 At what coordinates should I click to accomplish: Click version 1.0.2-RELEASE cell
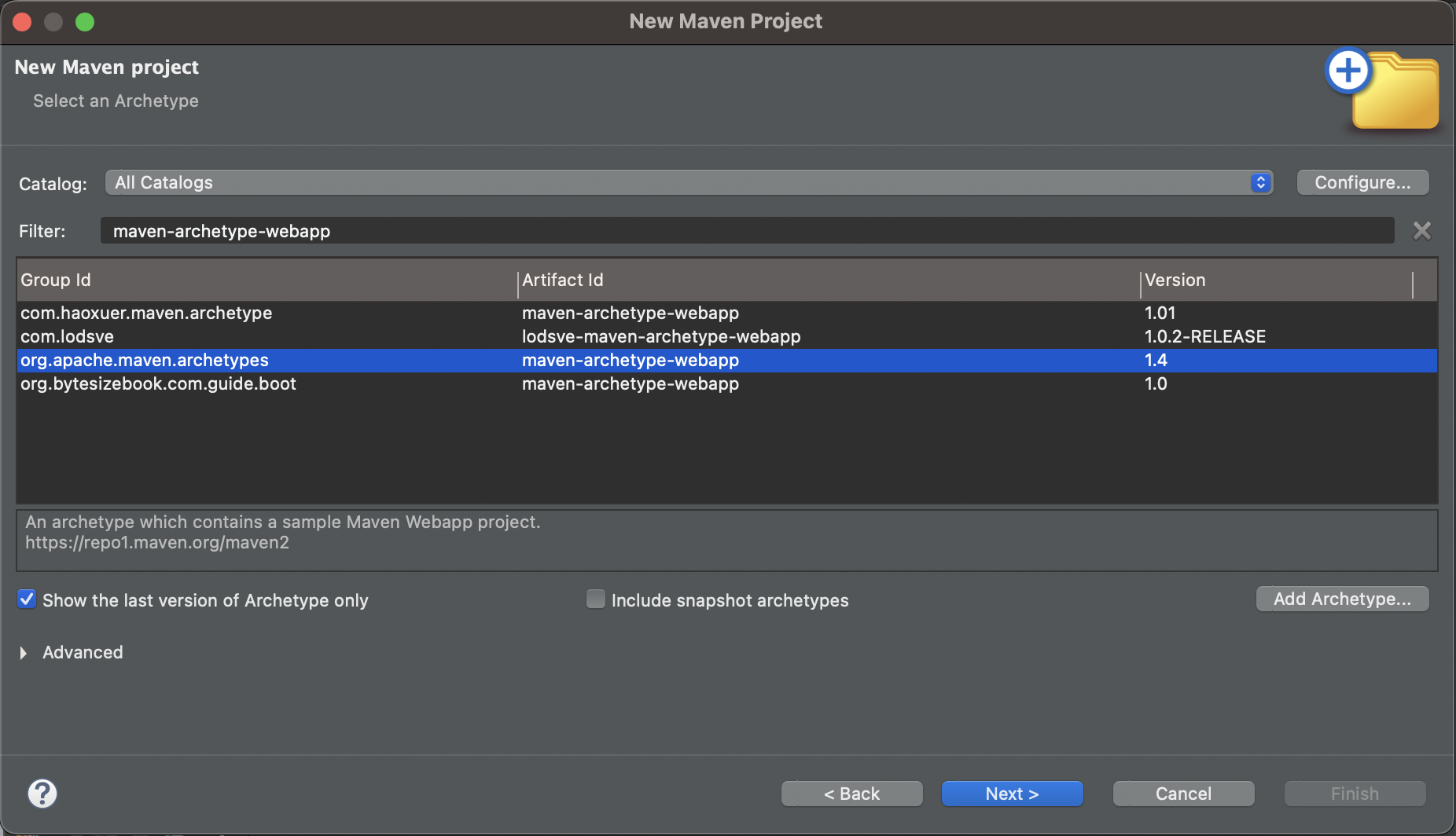[x=1205, y=336]
